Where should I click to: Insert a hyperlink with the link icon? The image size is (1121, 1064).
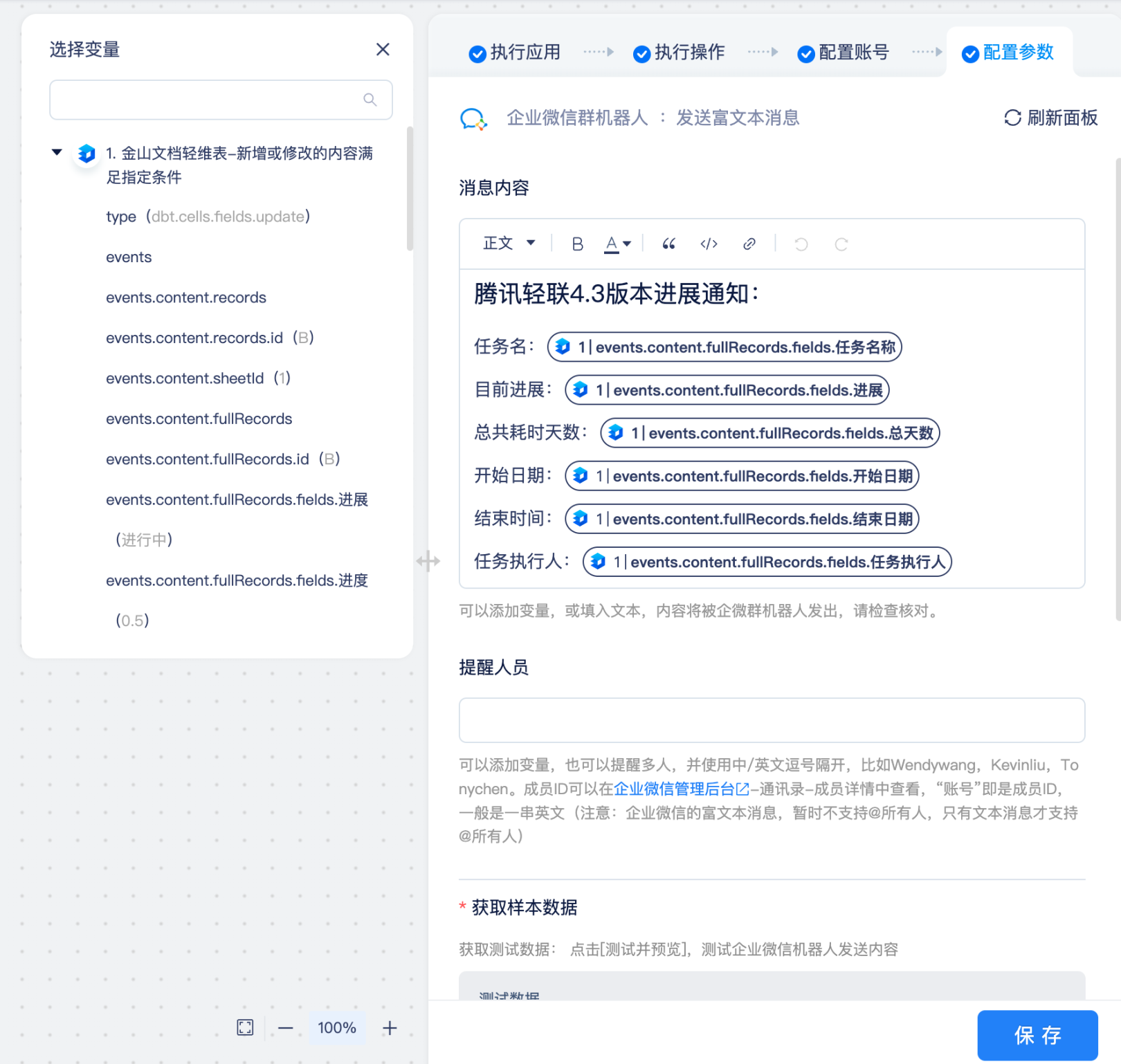[x=749, y=244]
